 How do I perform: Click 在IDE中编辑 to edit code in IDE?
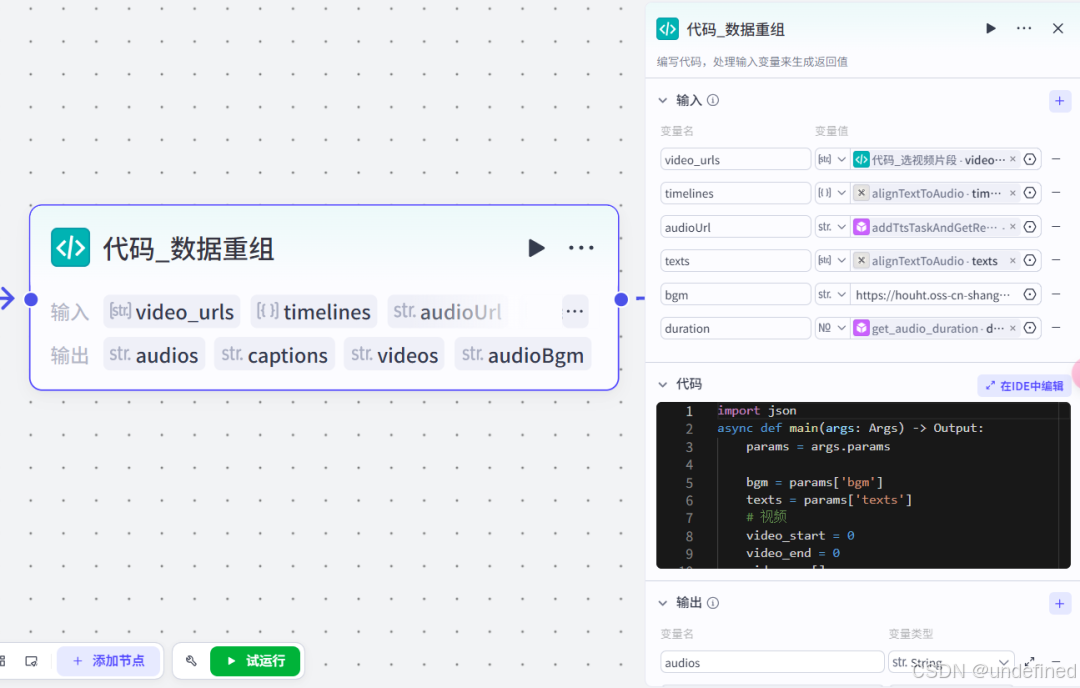pos(1023,385)
